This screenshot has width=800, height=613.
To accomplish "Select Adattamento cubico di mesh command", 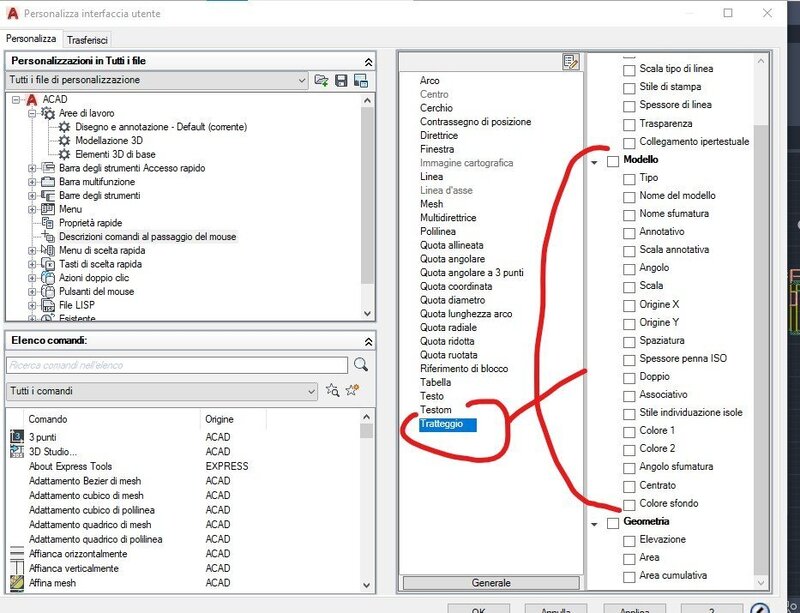I will 86,495.
